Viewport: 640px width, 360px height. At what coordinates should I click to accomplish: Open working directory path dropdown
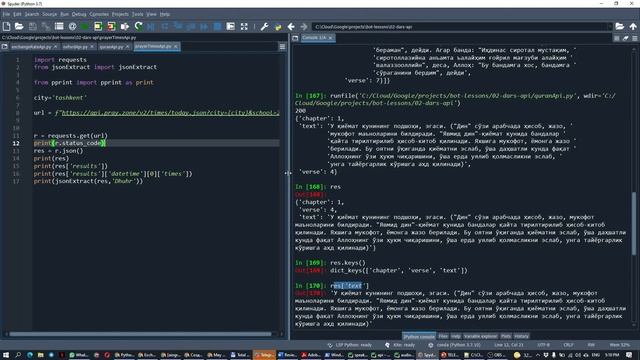[x=609, y=27]
